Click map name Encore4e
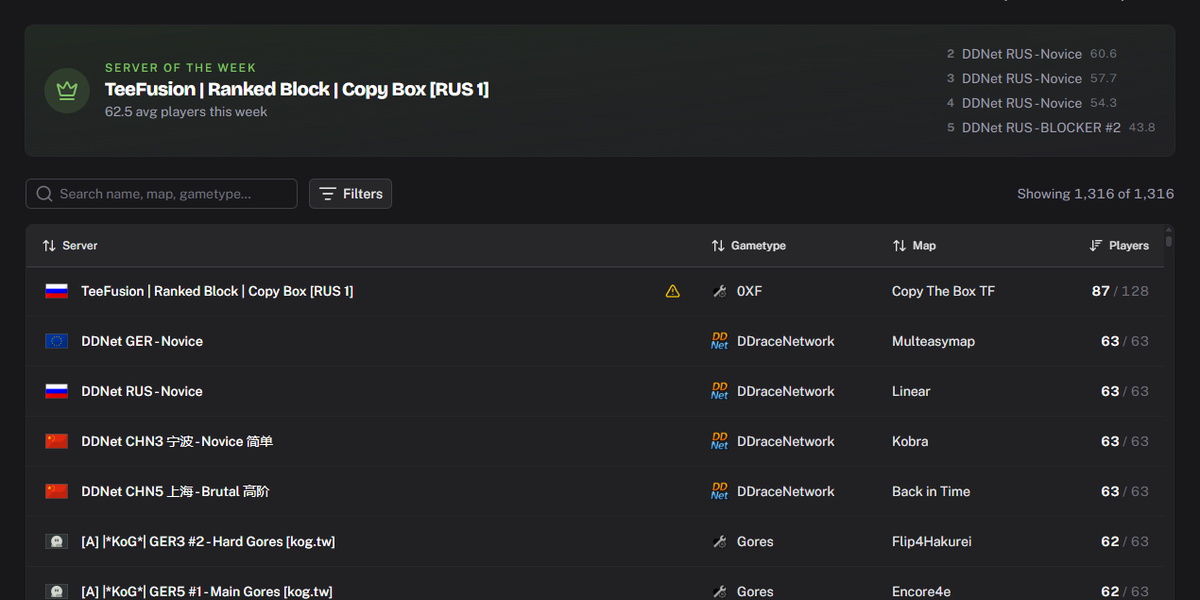Image resolution: width=1200 pixels, height=600 pixels. pyautogui.click(x=921, y=591)
